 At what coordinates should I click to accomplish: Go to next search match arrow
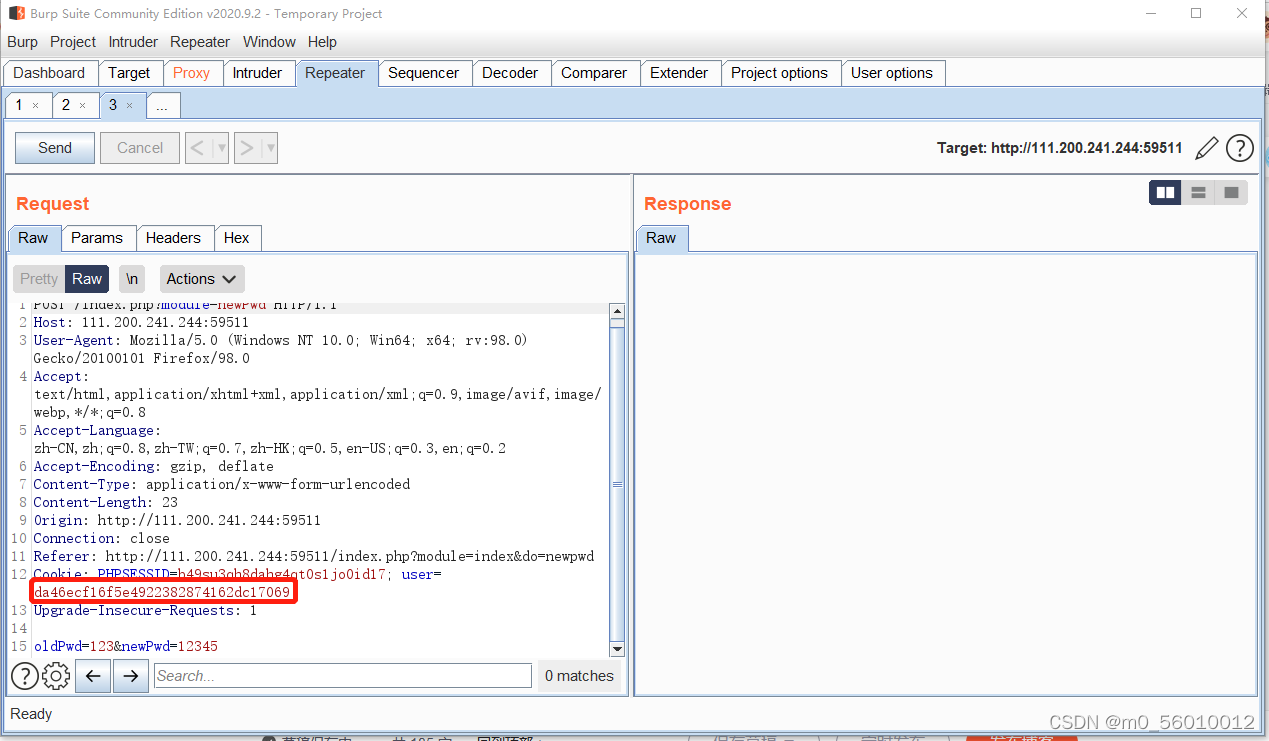point(130,676)
